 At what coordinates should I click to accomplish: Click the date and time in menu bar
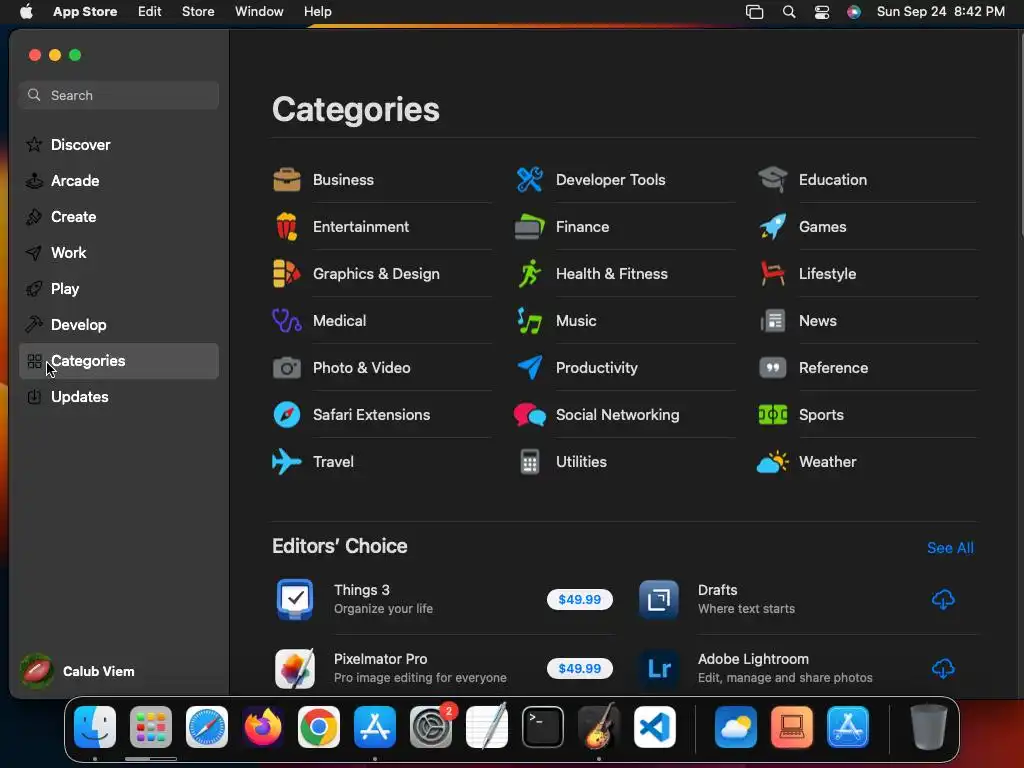pos(940,12)
